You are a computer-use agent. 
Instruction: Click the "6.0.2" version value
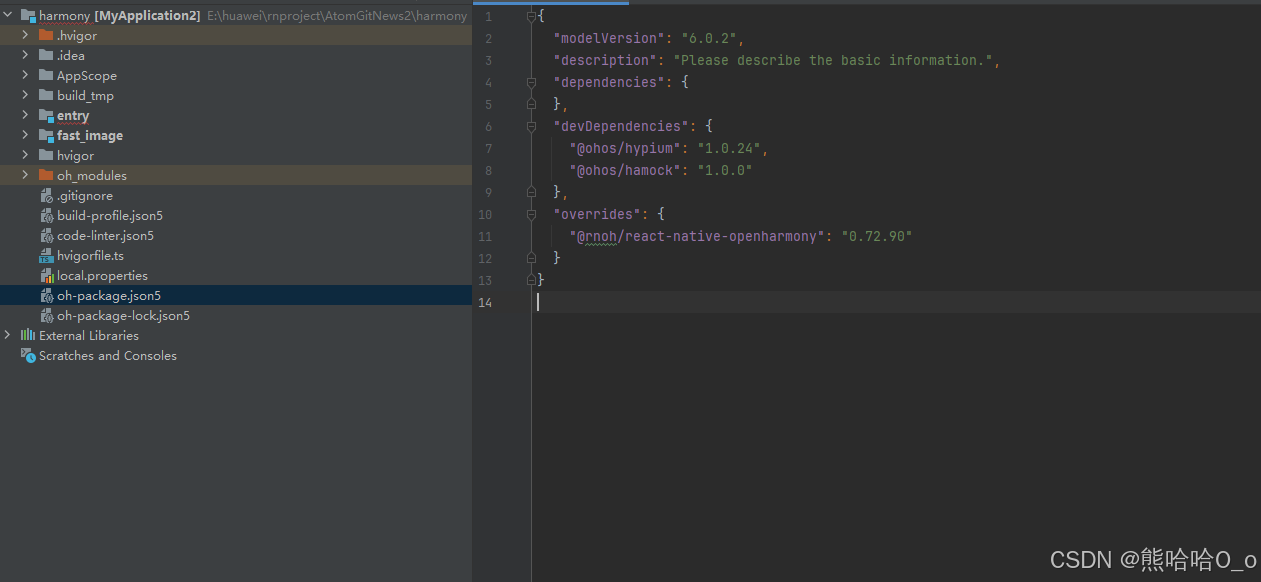click(x=709, y=38)
